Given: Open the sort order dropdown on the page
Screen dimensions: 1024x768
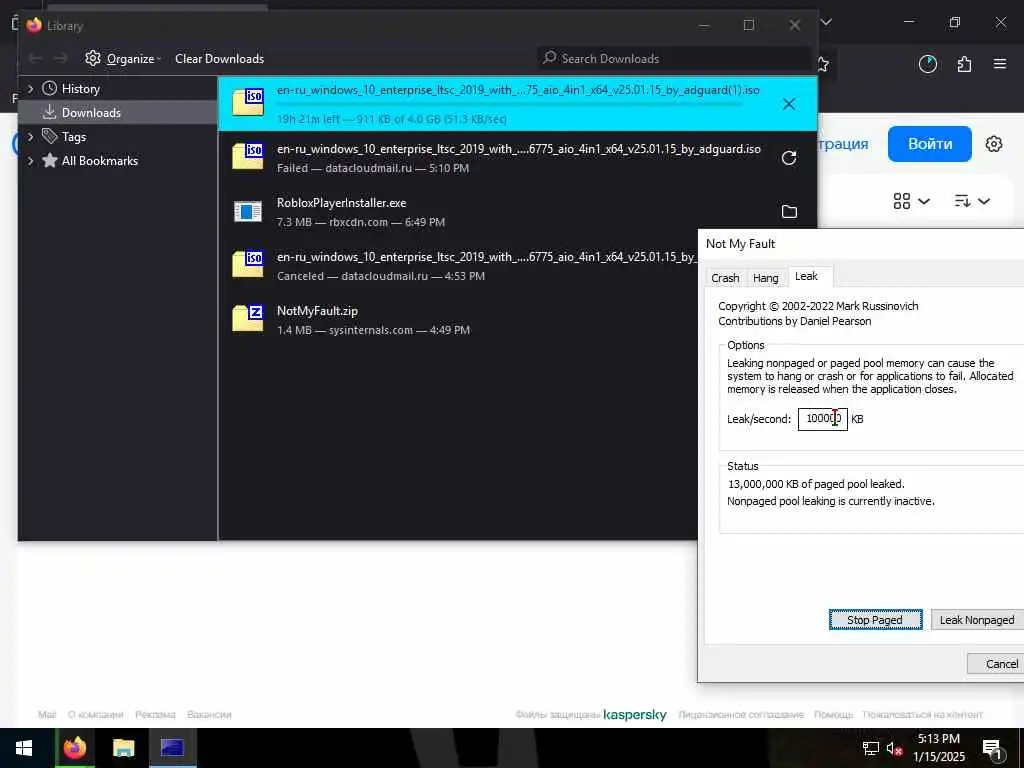Looking at the screenshot, I should click(x=972, y=201).
